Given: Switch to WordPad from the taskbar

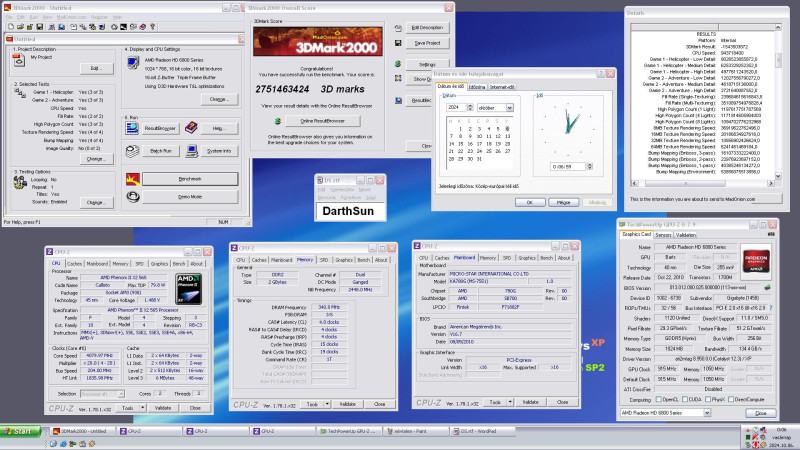Looking at the screenshot, I should (484, 432).
